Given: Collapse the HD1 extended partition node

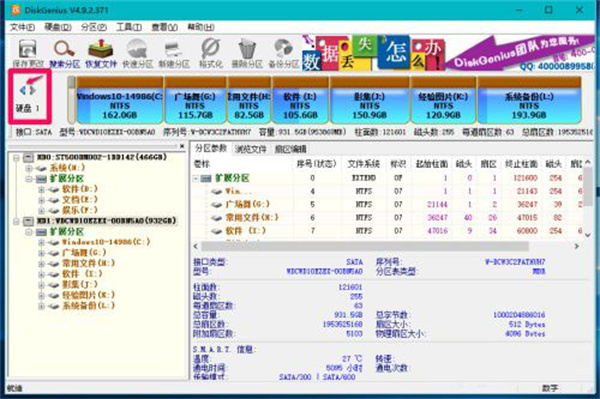Looking at the screenshot, I should [x=29, y=232].
